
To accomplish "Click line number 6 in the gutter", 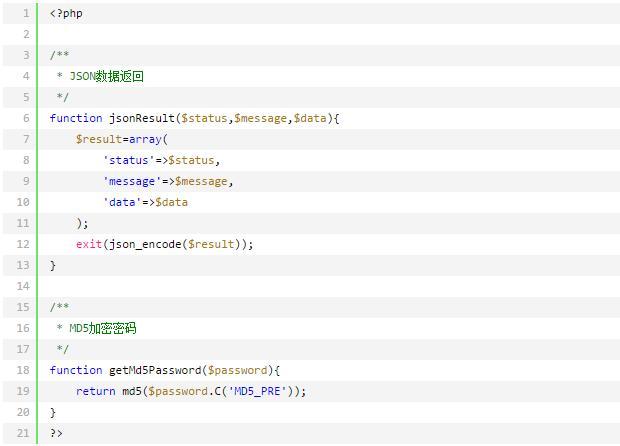I will click(x=26, y=118).
